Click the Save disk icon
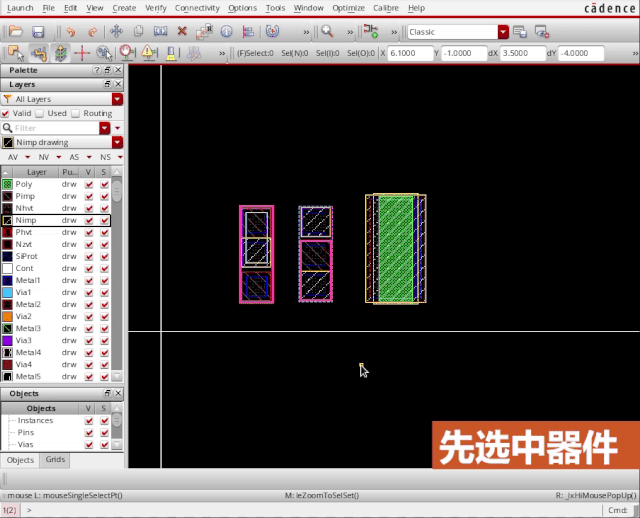Screen dimensions: 640x518 (x=37, y=32)
